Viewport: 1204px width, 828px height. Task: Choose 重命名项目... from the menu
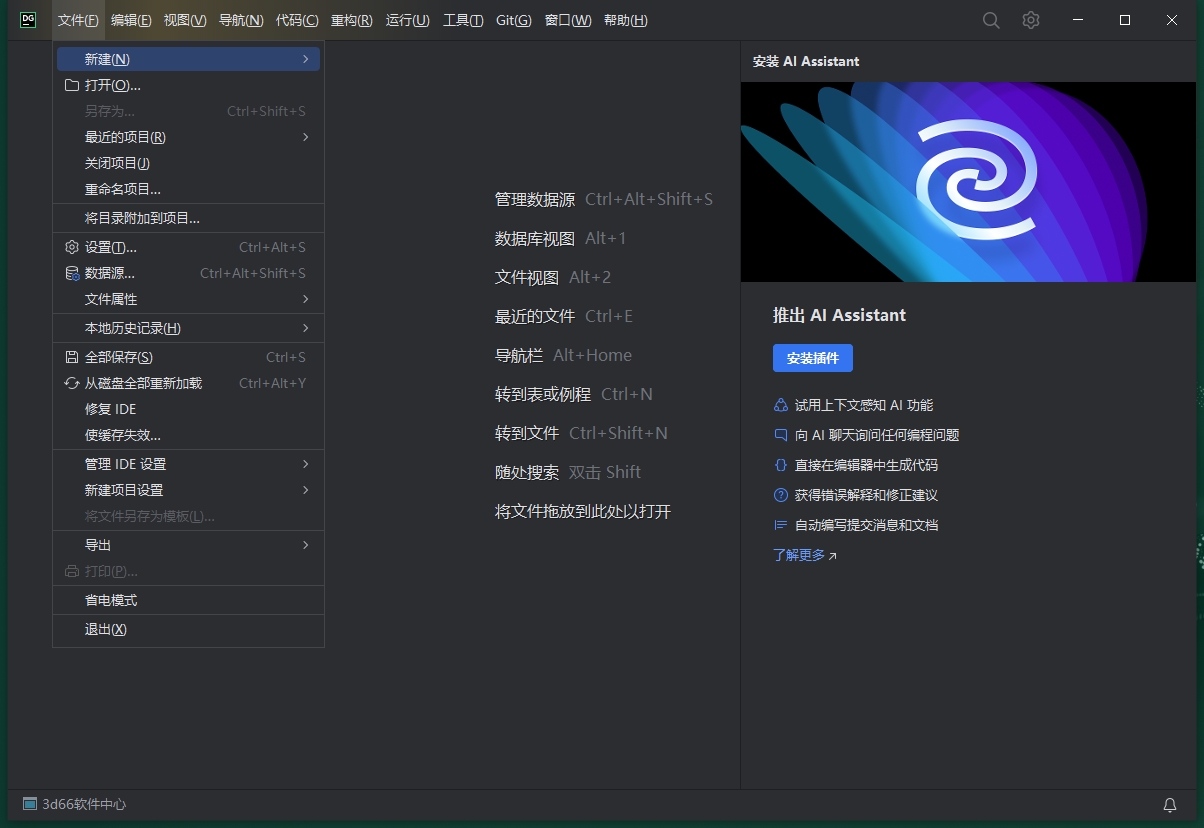point(188,189)
